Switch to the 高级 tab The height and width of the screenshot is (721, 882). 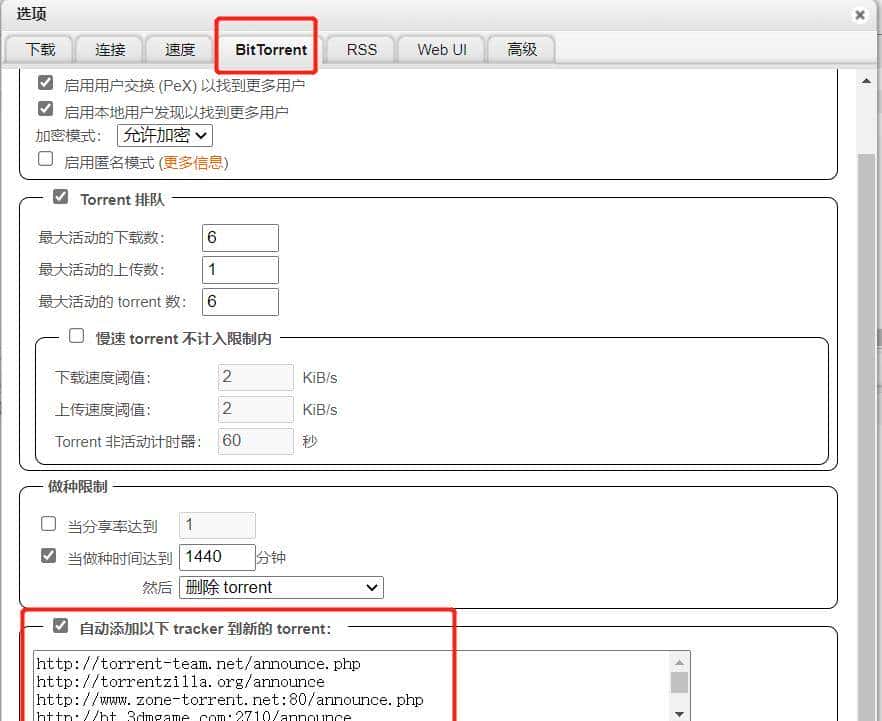[522, 49]
